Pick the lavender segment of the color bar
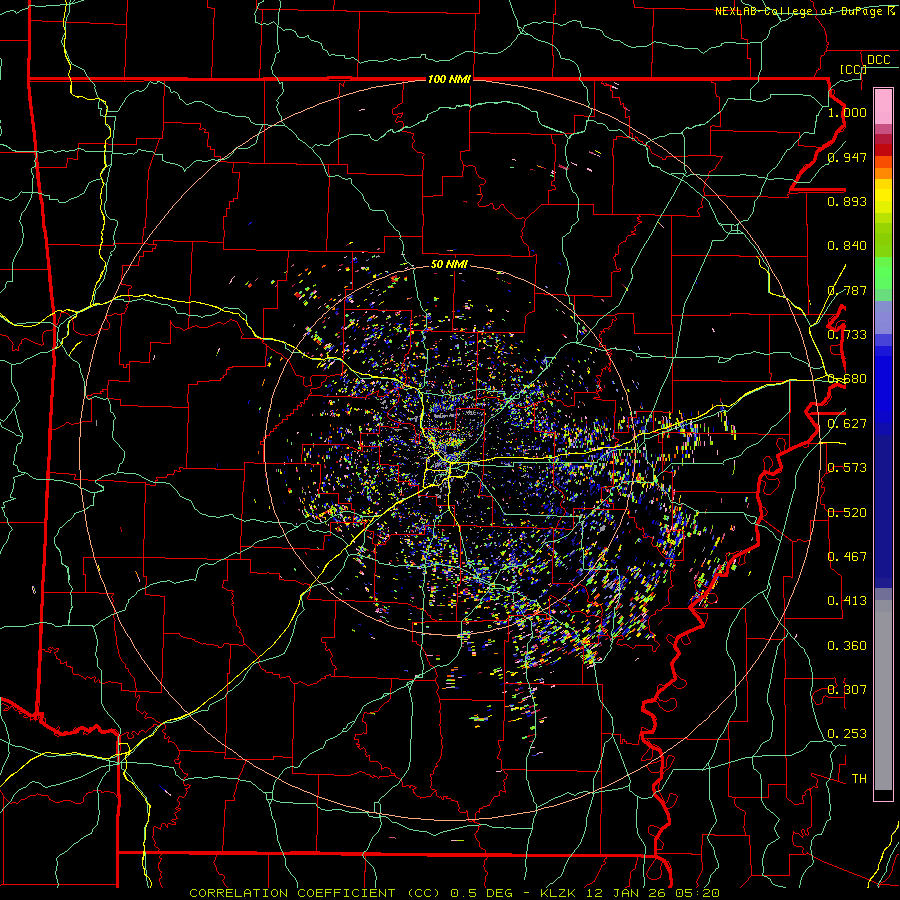900x900 pixels. [883, 317]
